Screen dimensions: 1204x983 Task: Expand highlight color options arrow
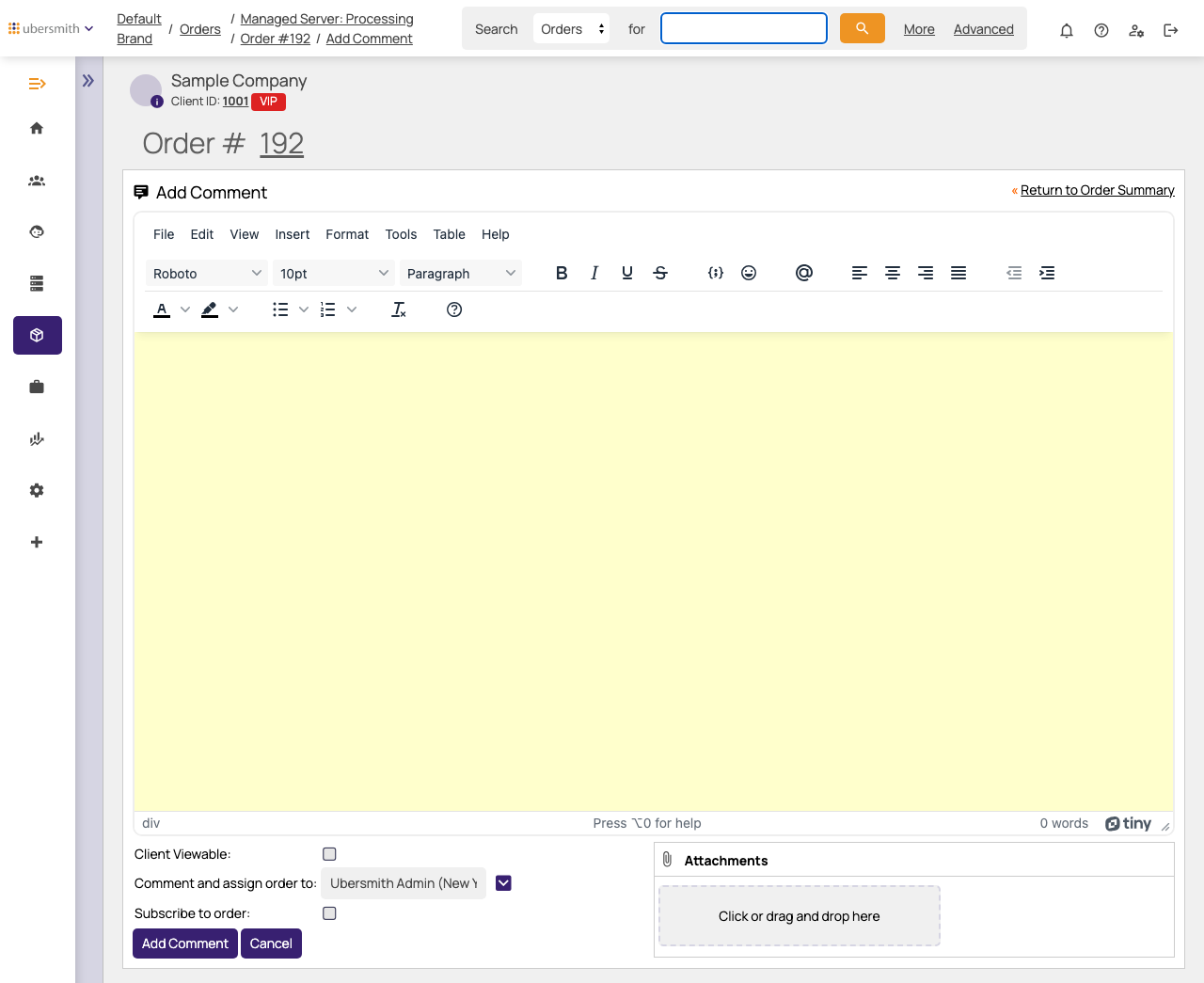click(x=233, y=309)
